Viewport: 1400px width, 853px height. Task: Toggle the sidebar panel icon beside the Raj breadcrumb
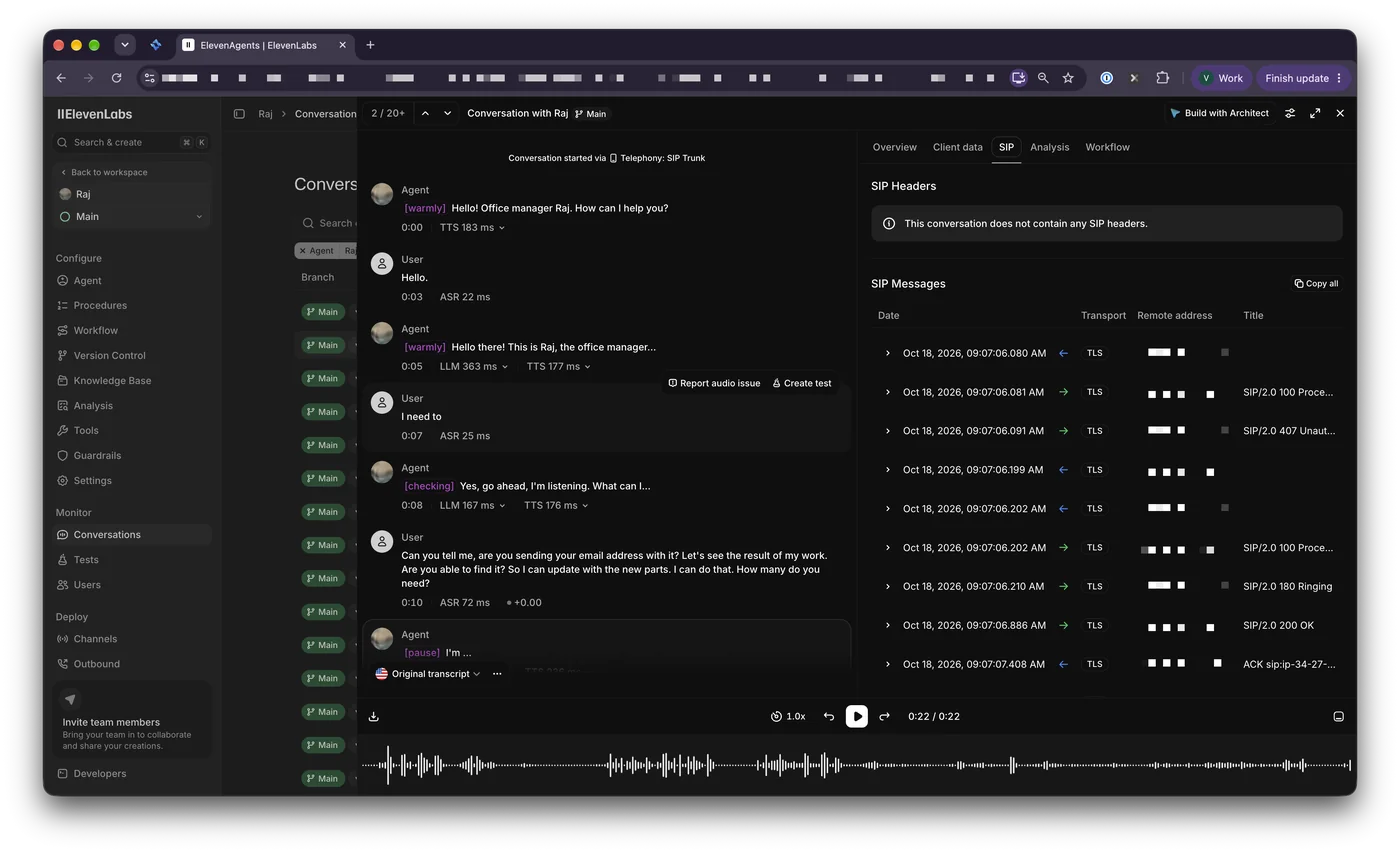[239, 114]
